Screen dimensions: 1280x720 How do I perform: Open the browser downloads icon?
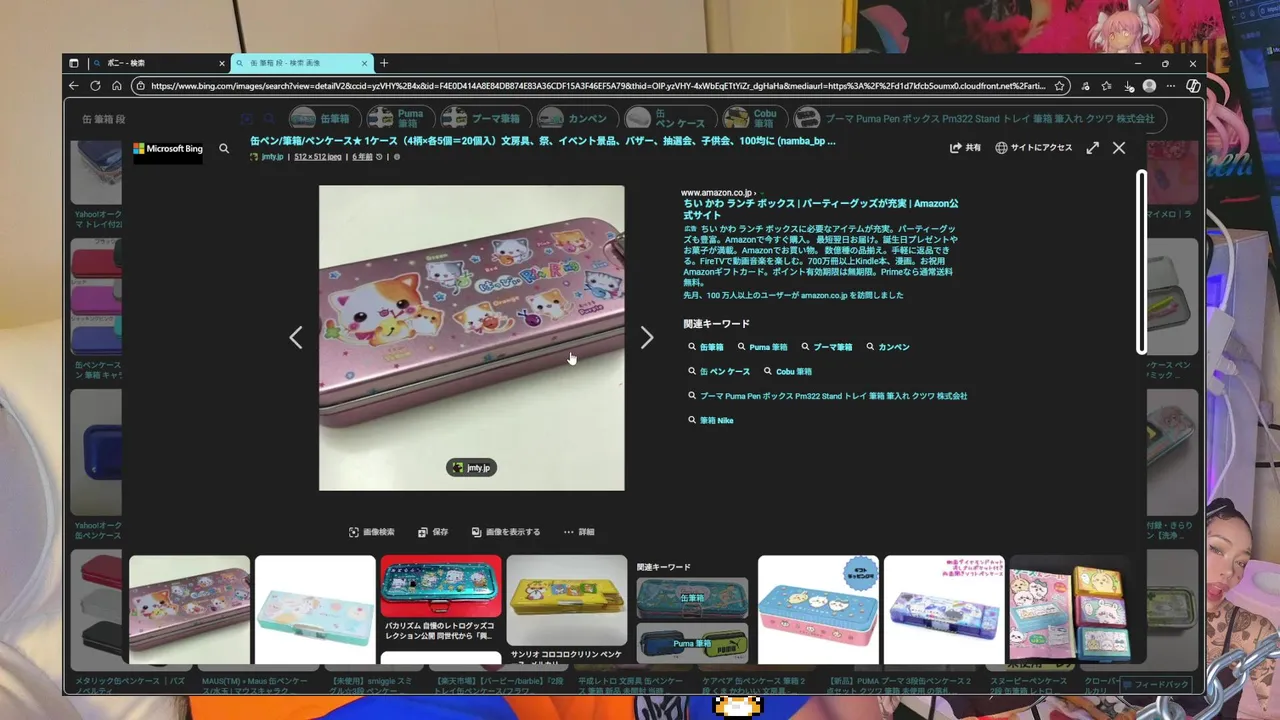click(x=1129, y=86)
